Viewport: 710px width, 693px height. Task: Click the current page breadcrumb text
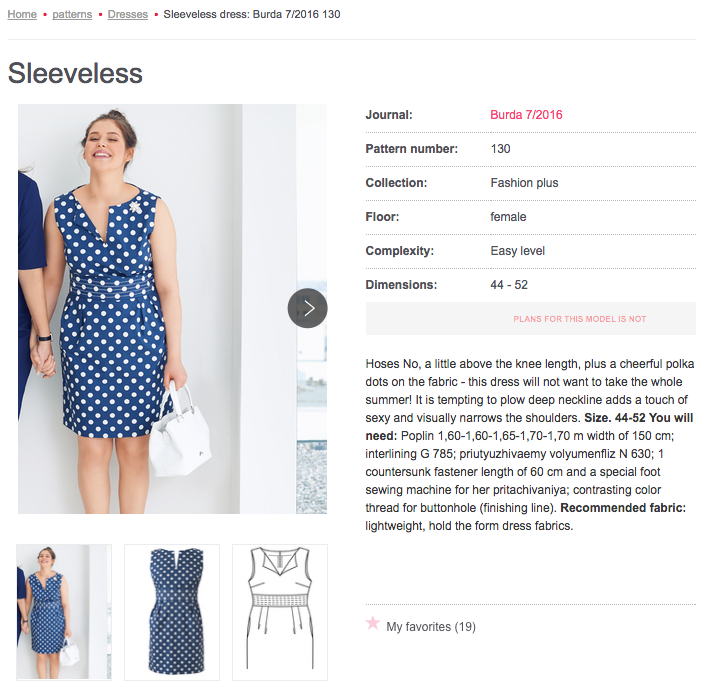[x=244, y=15]
